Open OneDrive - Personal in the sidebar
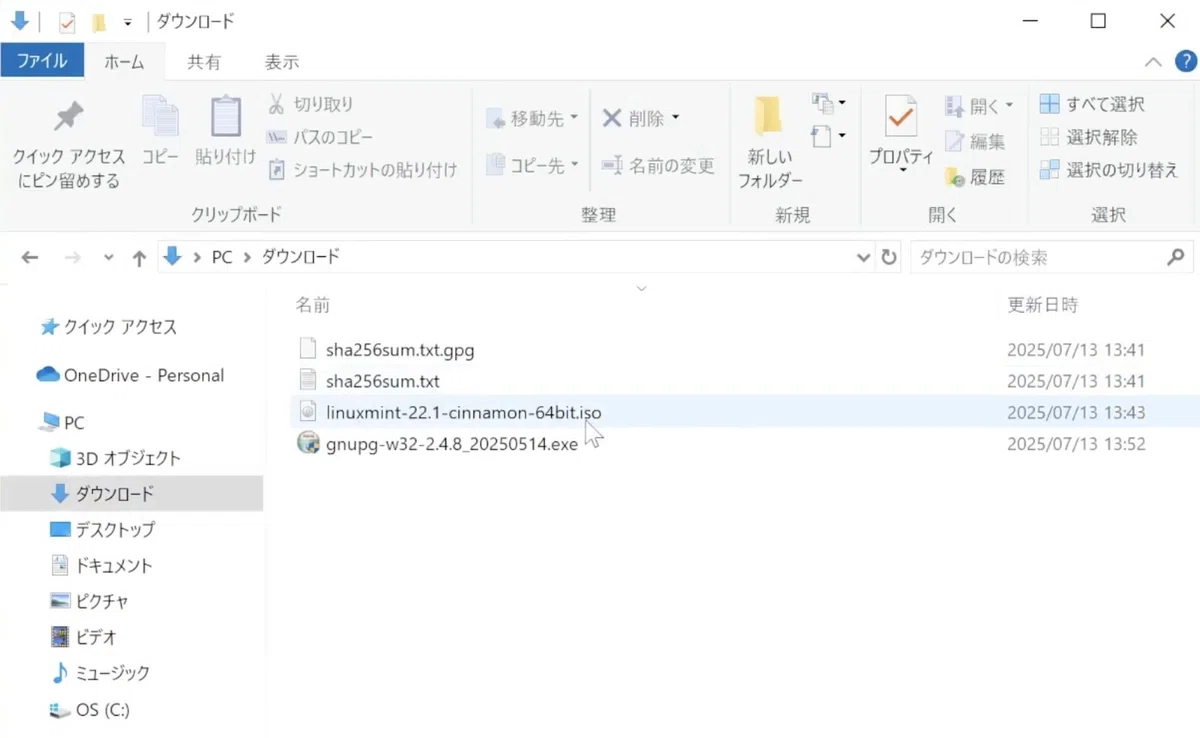This screenshot has height=738, width=1200. point(131,375)
